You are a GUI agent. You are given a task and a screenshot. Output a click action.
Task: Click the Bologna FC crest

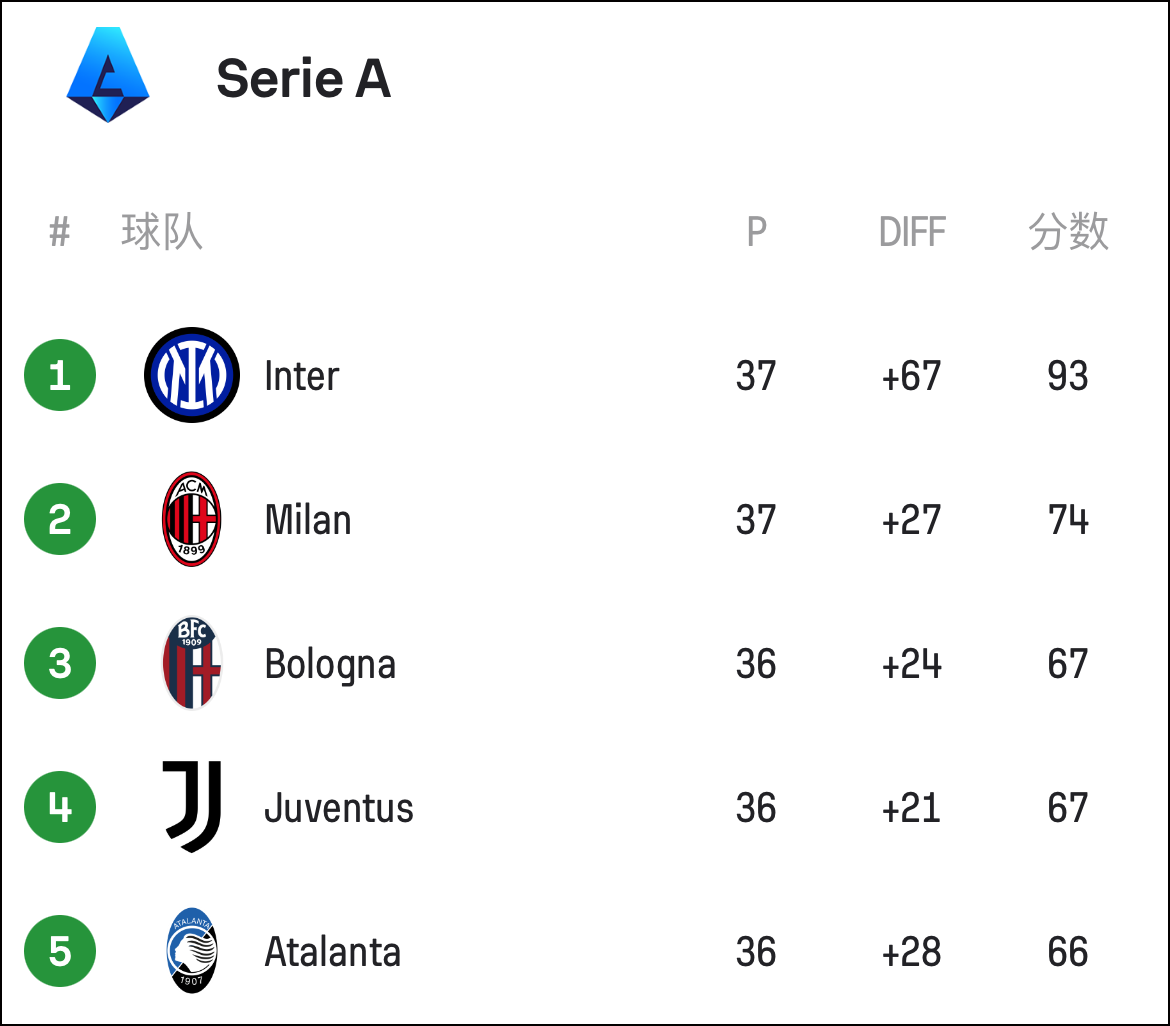(192, 663)
